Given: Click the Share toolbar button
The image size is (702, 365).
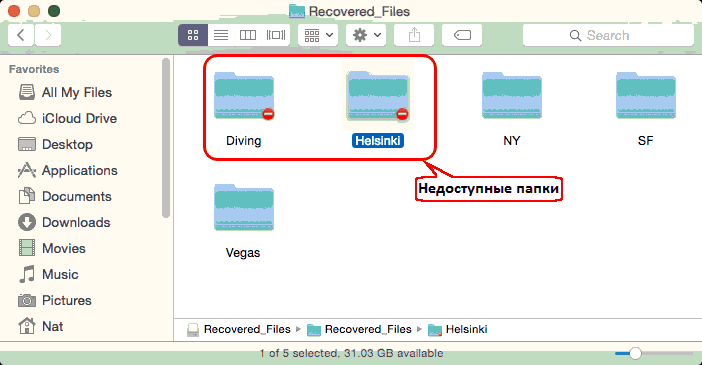Looking at the screenshot, I should pyautogui.click(x=414, y=35).
